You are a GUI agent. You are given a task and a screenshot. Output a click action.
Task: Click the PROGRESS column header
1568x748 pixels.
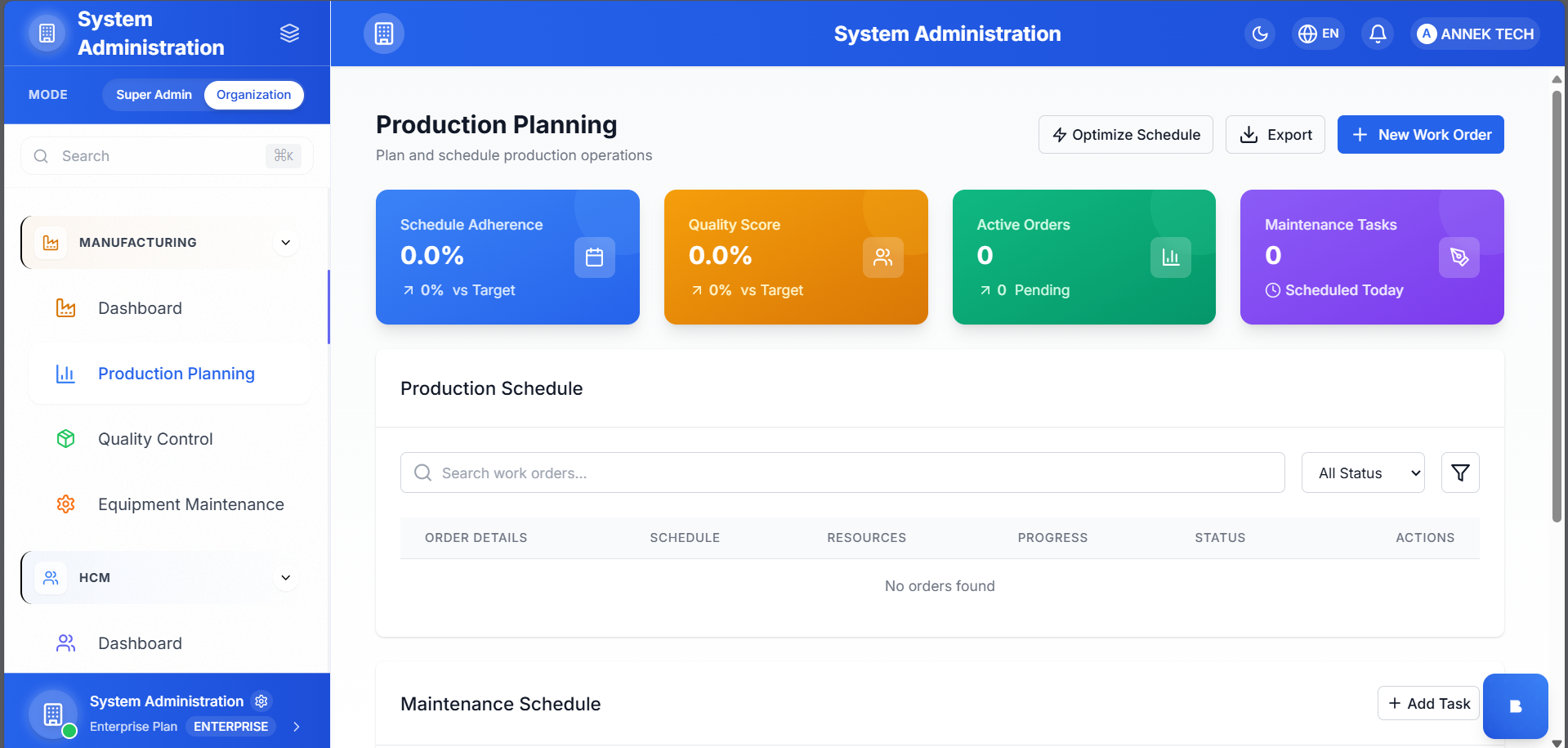pos(1052,538)
